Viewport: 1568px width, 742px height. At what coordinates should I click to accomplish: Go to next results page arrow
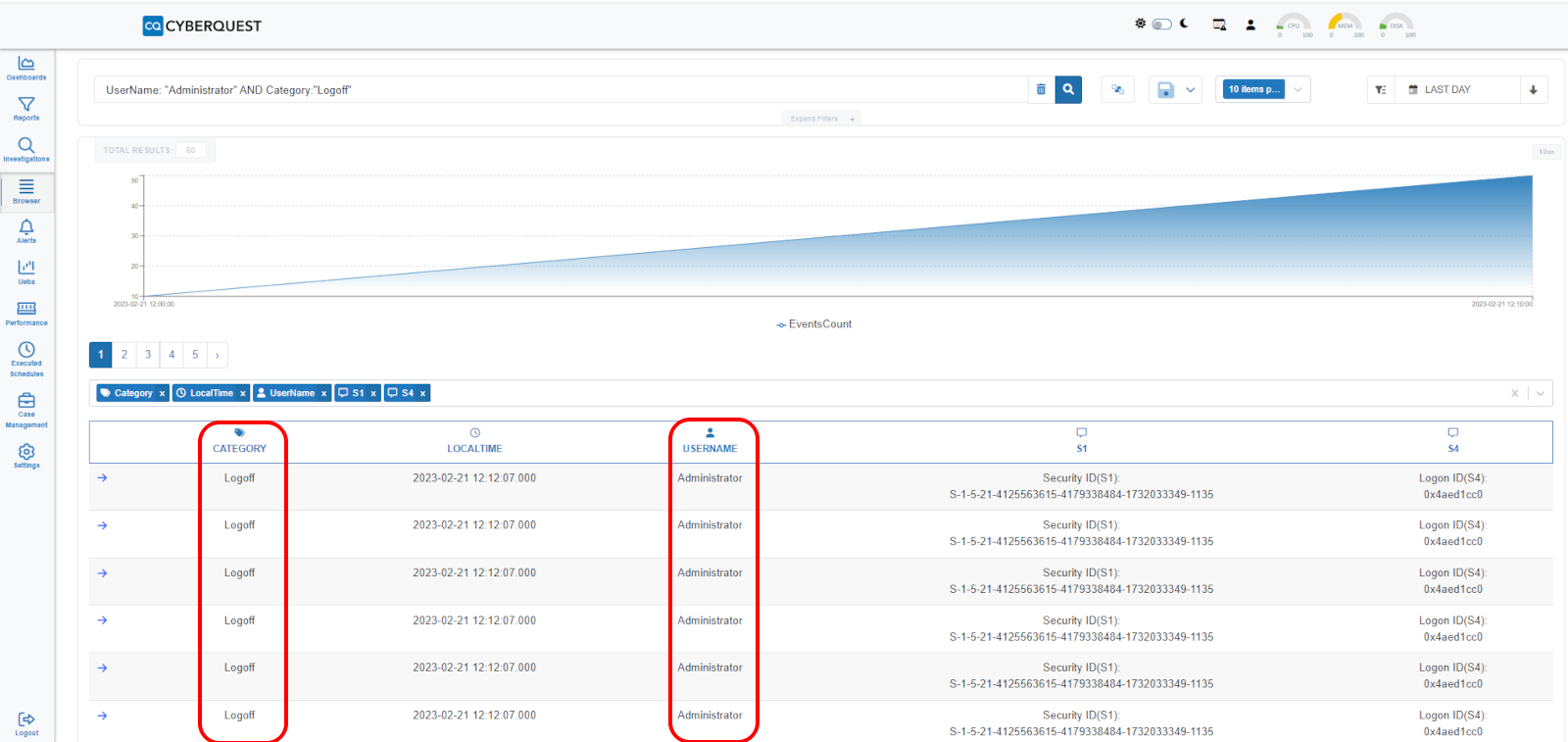(x=218, y=355)
